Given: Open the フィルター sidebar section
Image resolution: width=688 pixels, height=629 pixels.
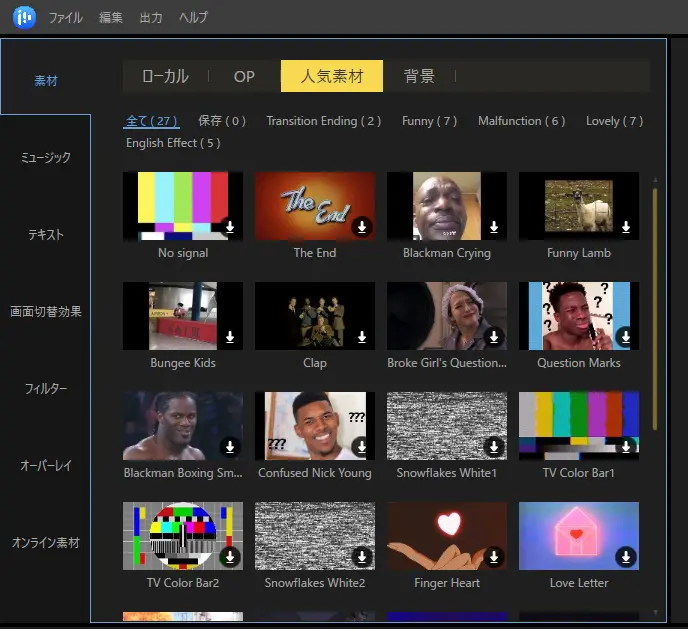Looking at the screenshot, I should tap(46, 389).
